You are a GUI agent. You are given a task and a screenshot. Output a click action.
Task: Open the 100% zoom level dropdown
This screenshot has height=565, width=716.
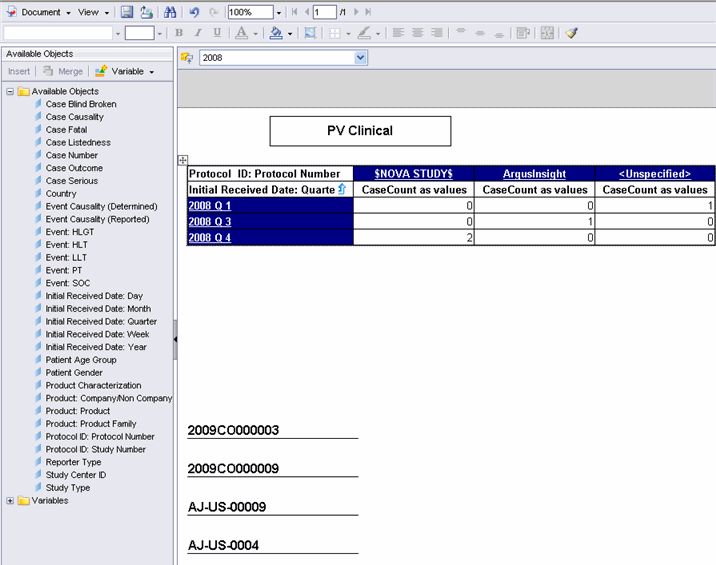pyautogui.click(x=277, y=12)
